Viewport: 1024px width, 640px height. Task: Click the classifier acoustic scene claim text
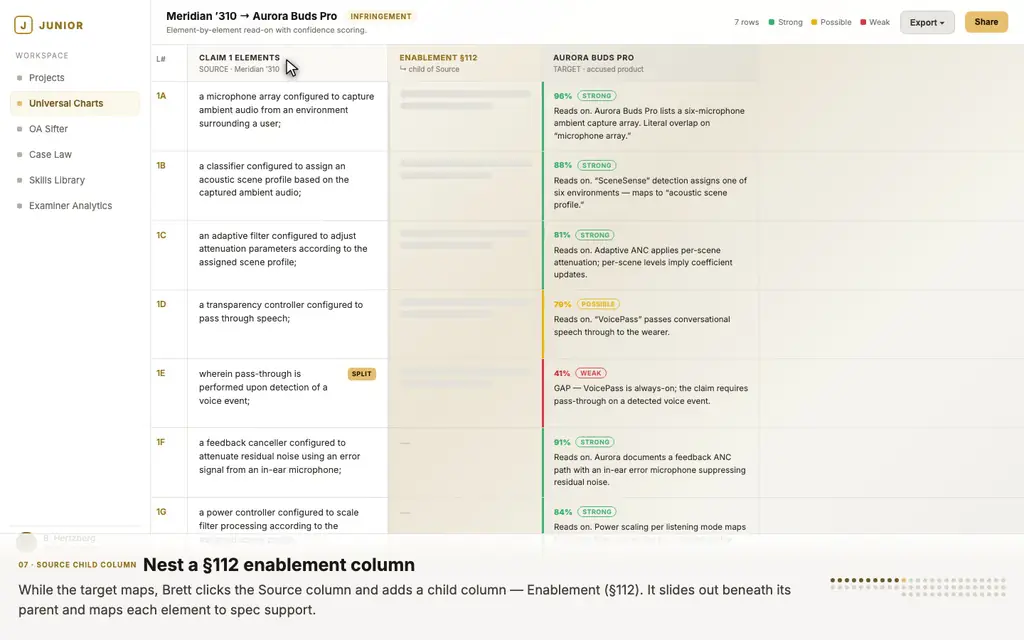[x=274, y=180]
